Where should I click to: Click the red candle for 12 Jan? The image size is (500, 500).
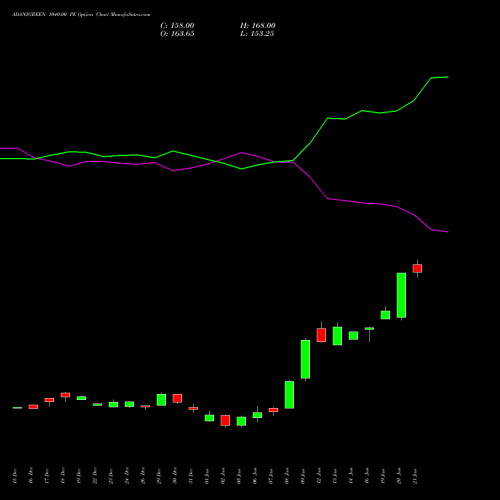(321, 335)
